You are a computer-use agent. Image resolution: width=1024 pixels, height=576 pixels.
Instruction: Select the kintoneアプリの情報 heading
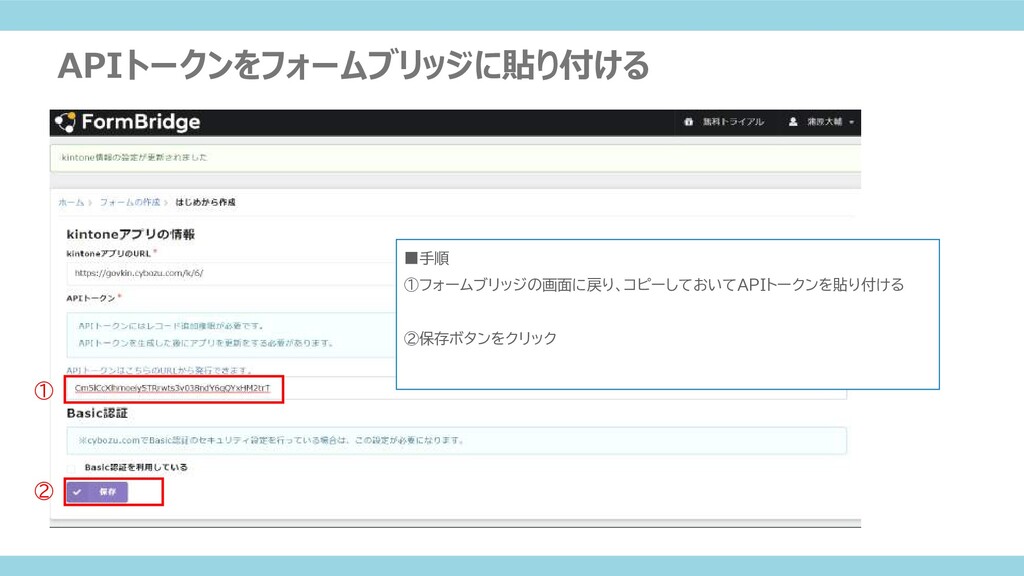(x=131, y=234)
